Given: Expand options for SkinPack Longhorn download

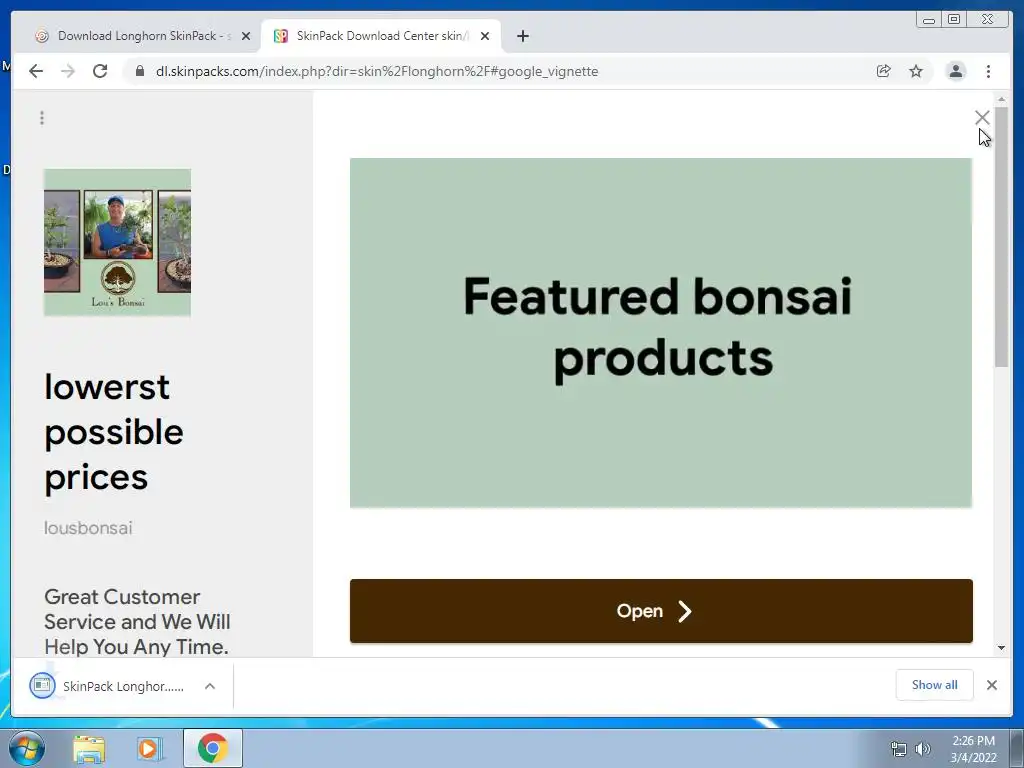Looking at the screenshot, I should [210, 686].
